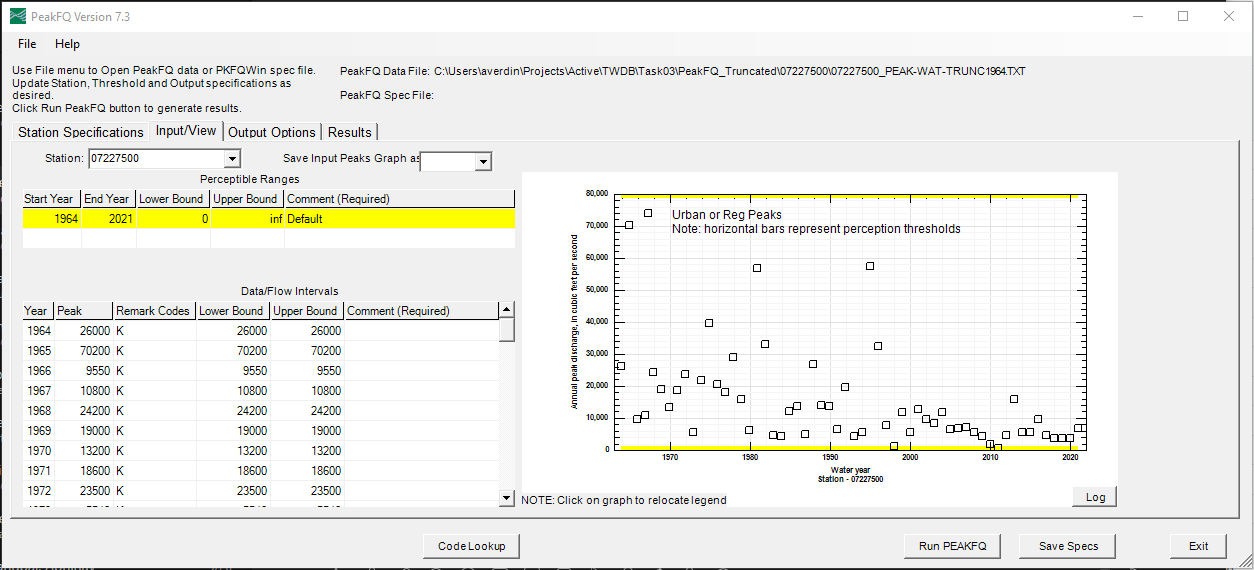Select the Input/View tab
Viewport: 1254px width, 570px height.
pyautogui.click(x=186, y=131)
